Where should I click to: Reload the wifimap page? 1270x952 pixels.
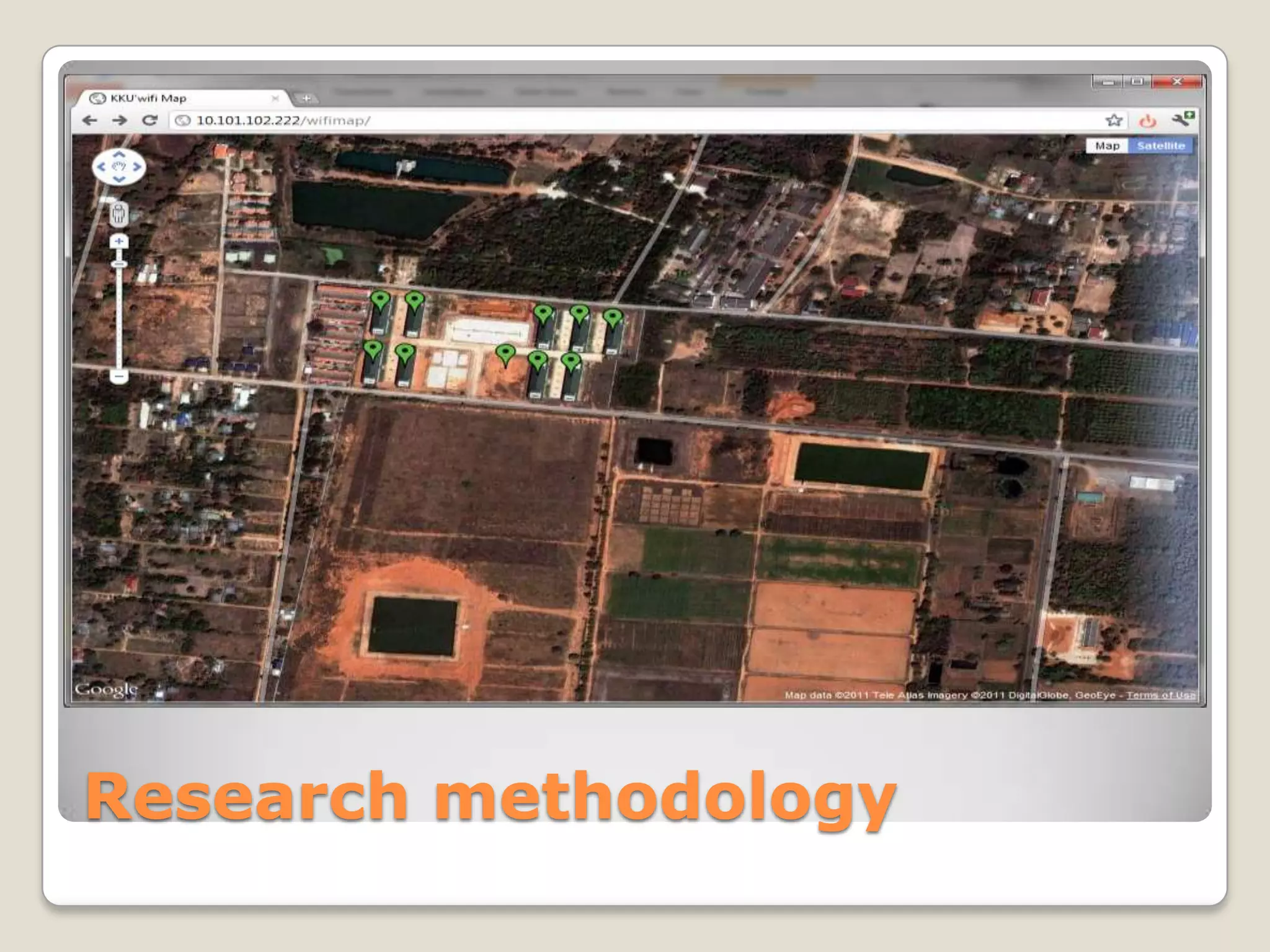tap(149, 120)
